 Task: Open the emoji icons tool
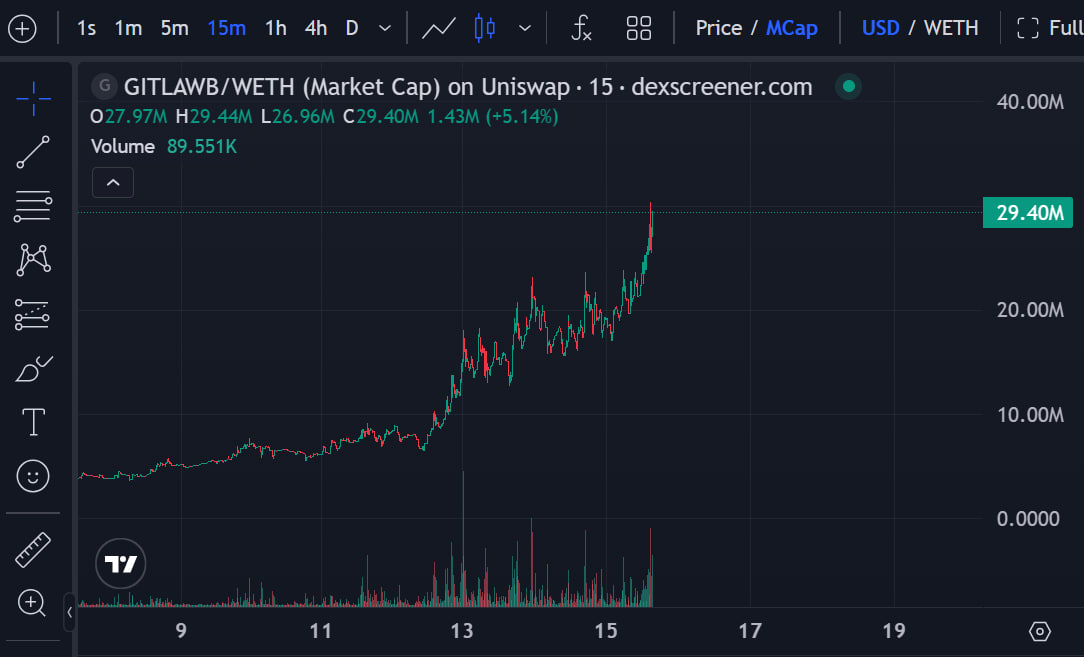33,476
